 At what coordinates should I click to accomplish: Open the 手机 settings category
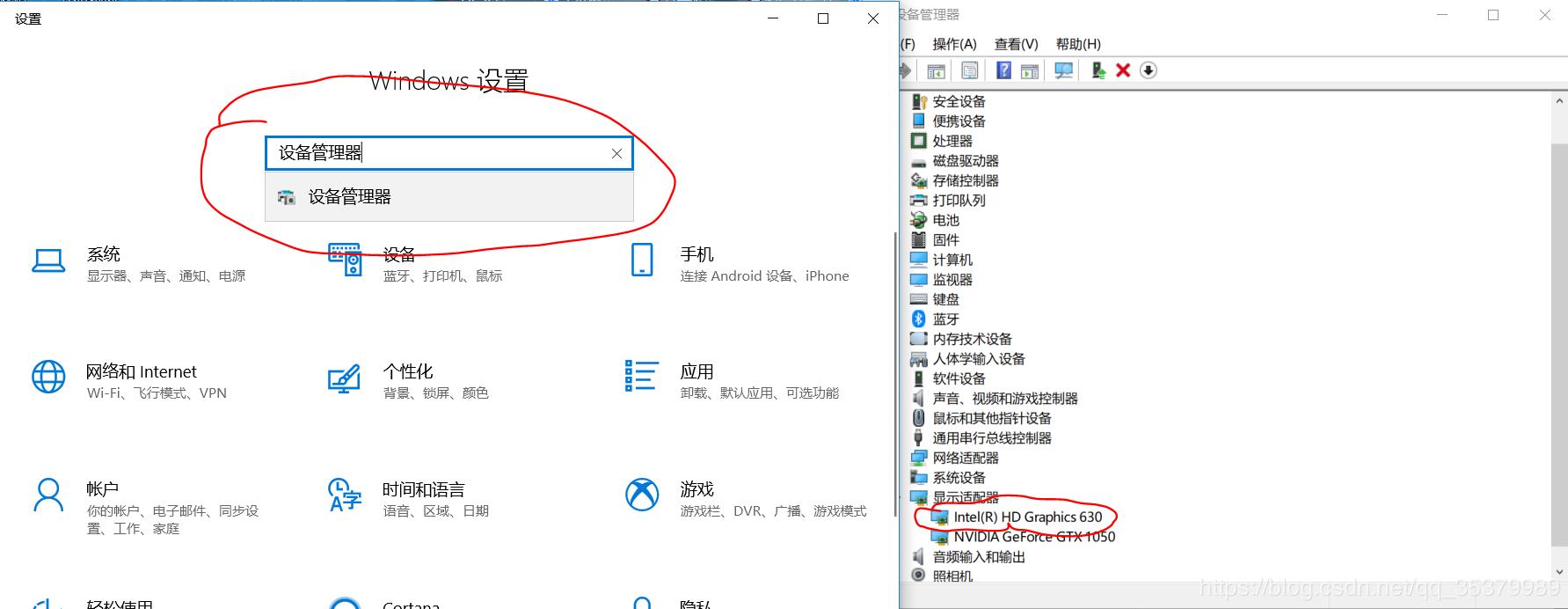[740, 263]
